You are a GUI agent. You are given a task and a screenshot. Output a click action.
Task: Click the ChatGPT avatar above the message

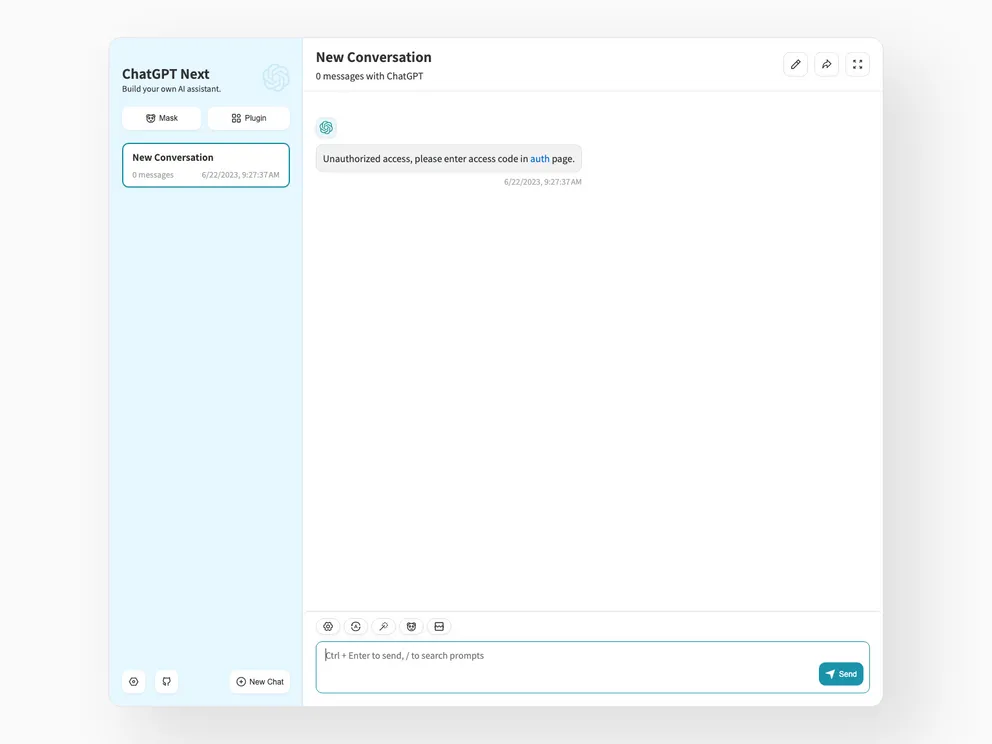[x=326, y=127]
